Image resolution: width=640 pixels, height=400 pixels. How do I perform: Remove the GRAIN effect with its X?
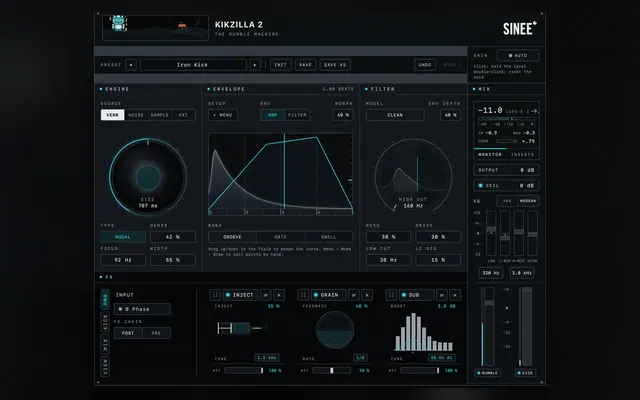click(367, 295)
